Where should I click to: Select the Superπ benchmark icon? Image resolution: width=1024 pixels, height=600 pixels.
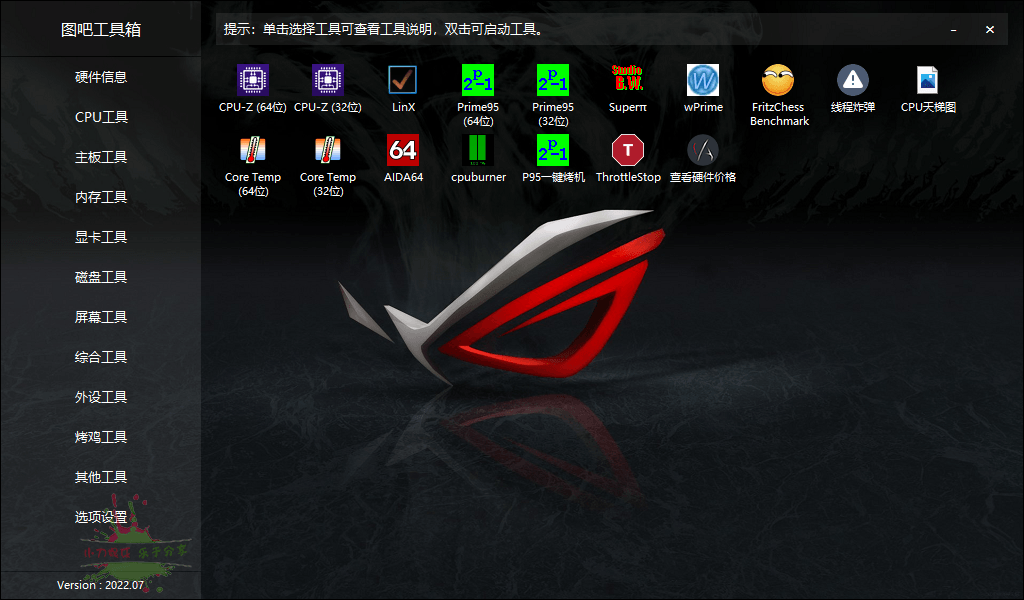tap(627, 80)
